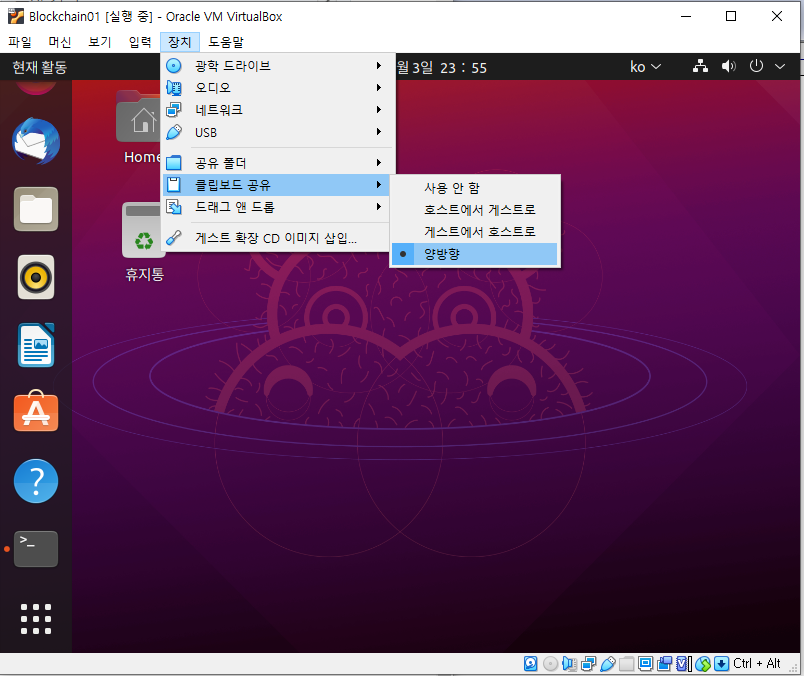This screenshot has width=804, height=676.
Task: Open the Optical Drives (광학 드라이브) submenu
Action: [x=278, y=66]
